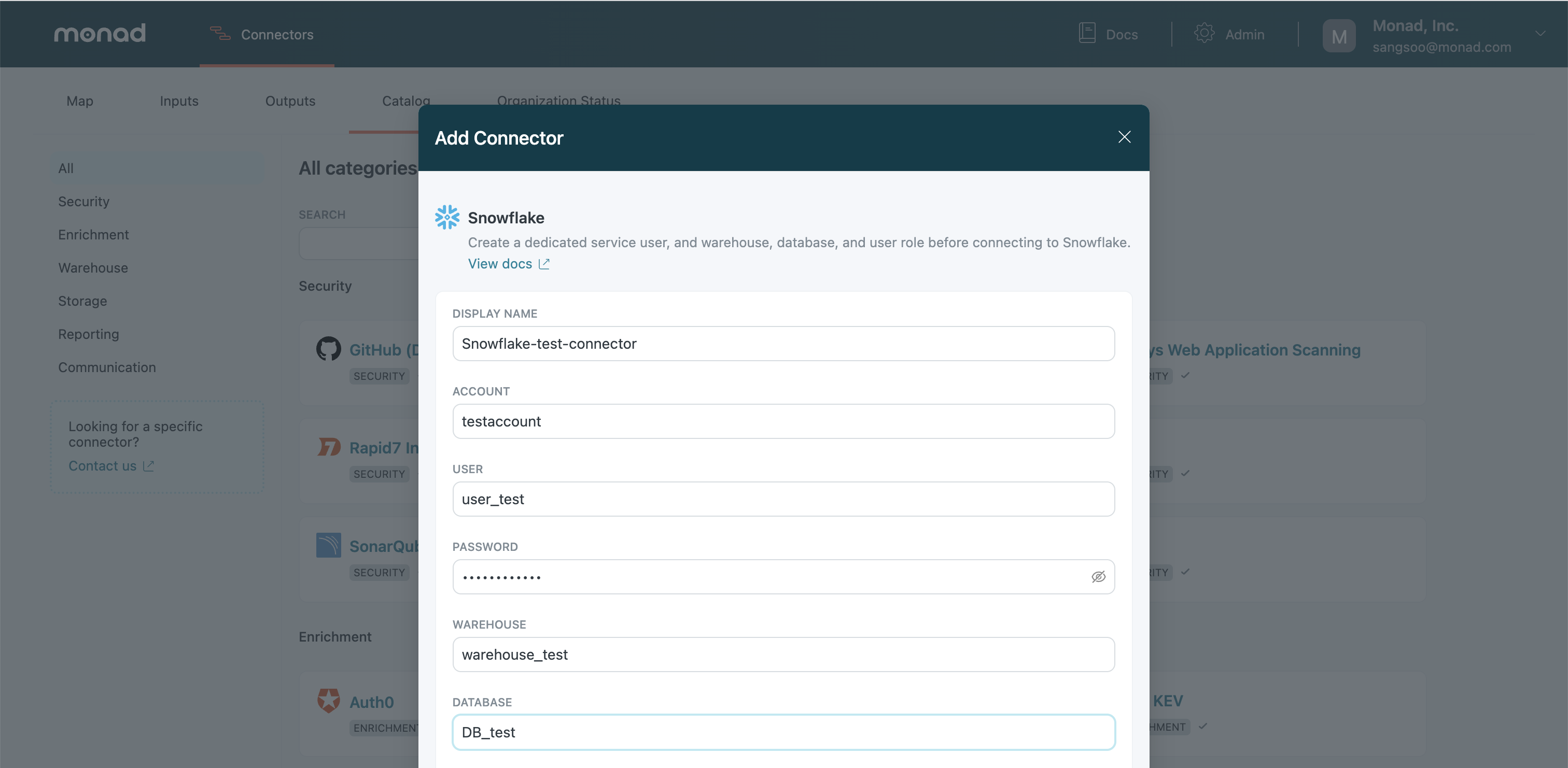Click the Monad logo
The width and height of the screenshot is (1568, 768).
100,33
